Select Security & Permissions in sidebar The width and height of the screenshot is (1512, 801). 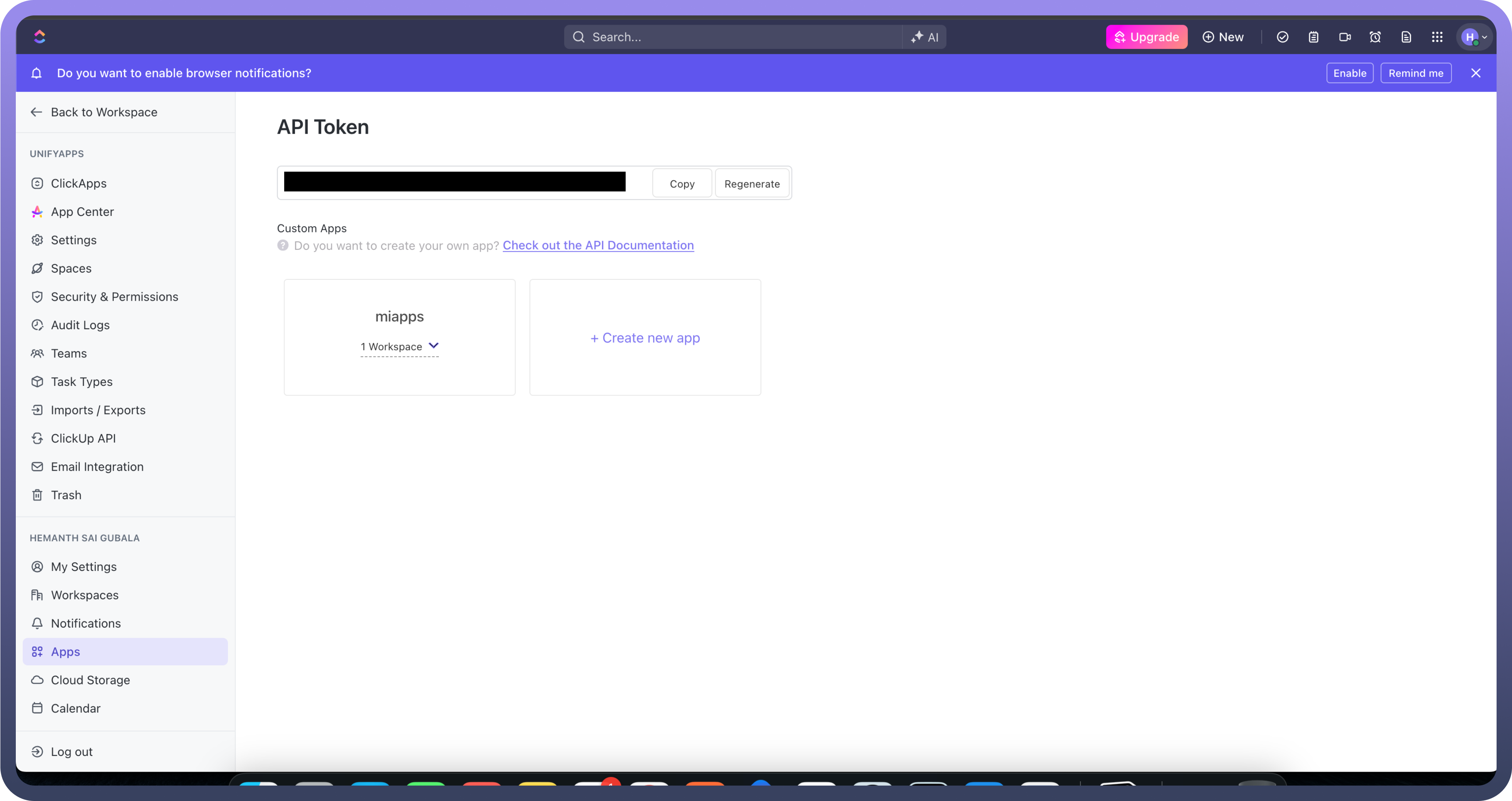(x=115, y=296)
